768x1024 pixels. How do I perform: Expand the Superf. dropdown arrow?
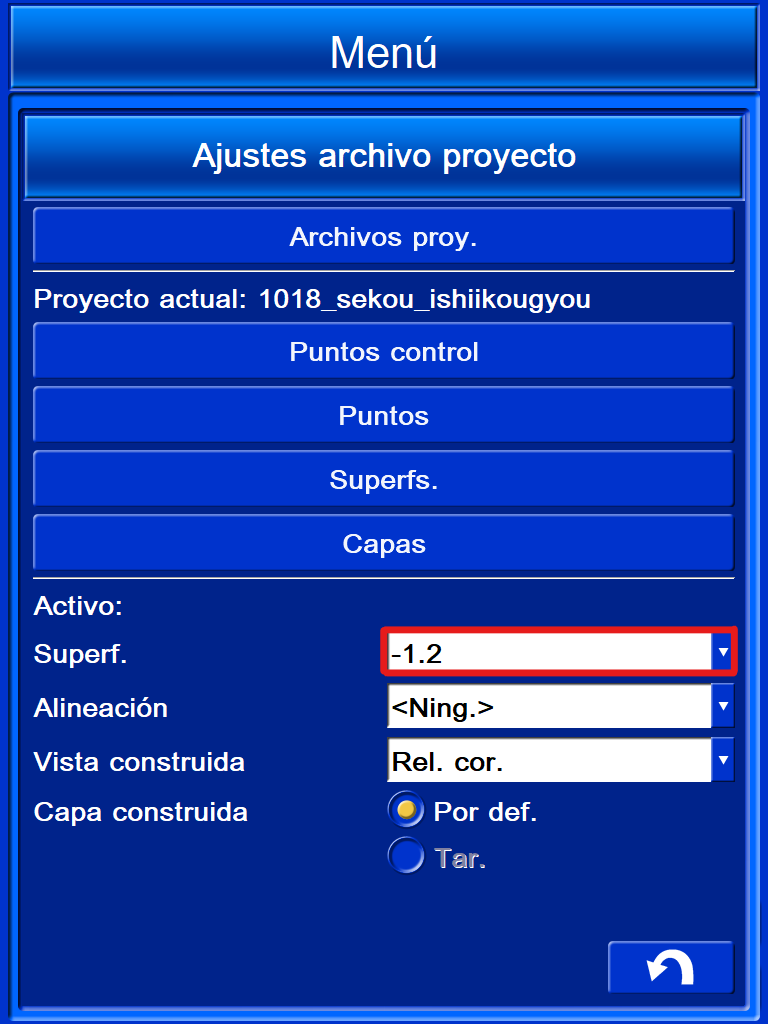point(722,651)
